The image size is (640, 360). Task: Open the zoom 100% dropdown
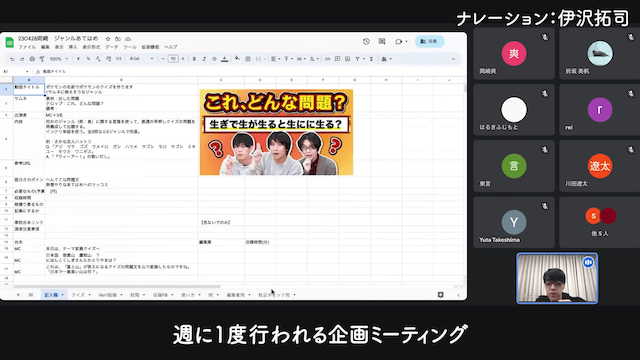click(x=58, y=59)
